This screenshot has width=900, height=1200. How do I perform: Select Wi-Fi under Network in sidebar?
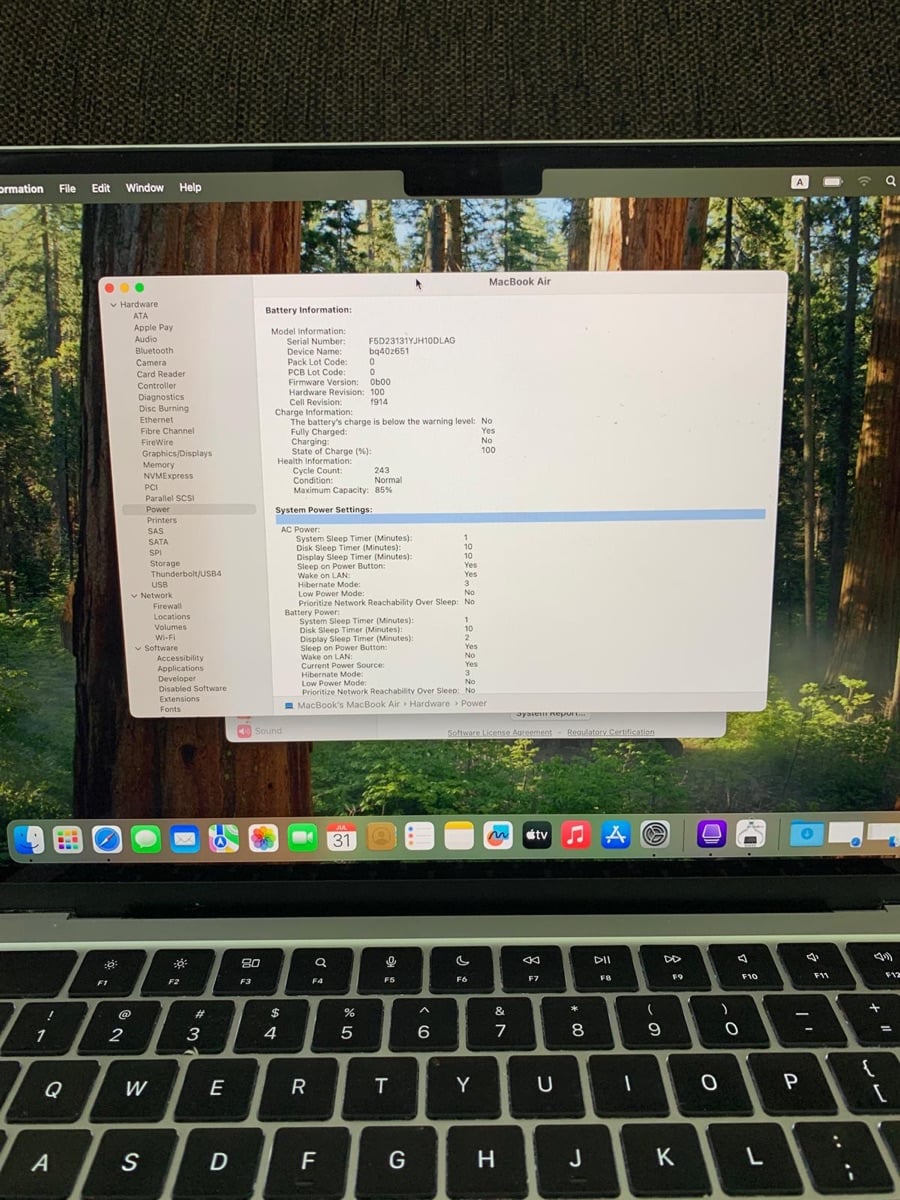(165, 637)
